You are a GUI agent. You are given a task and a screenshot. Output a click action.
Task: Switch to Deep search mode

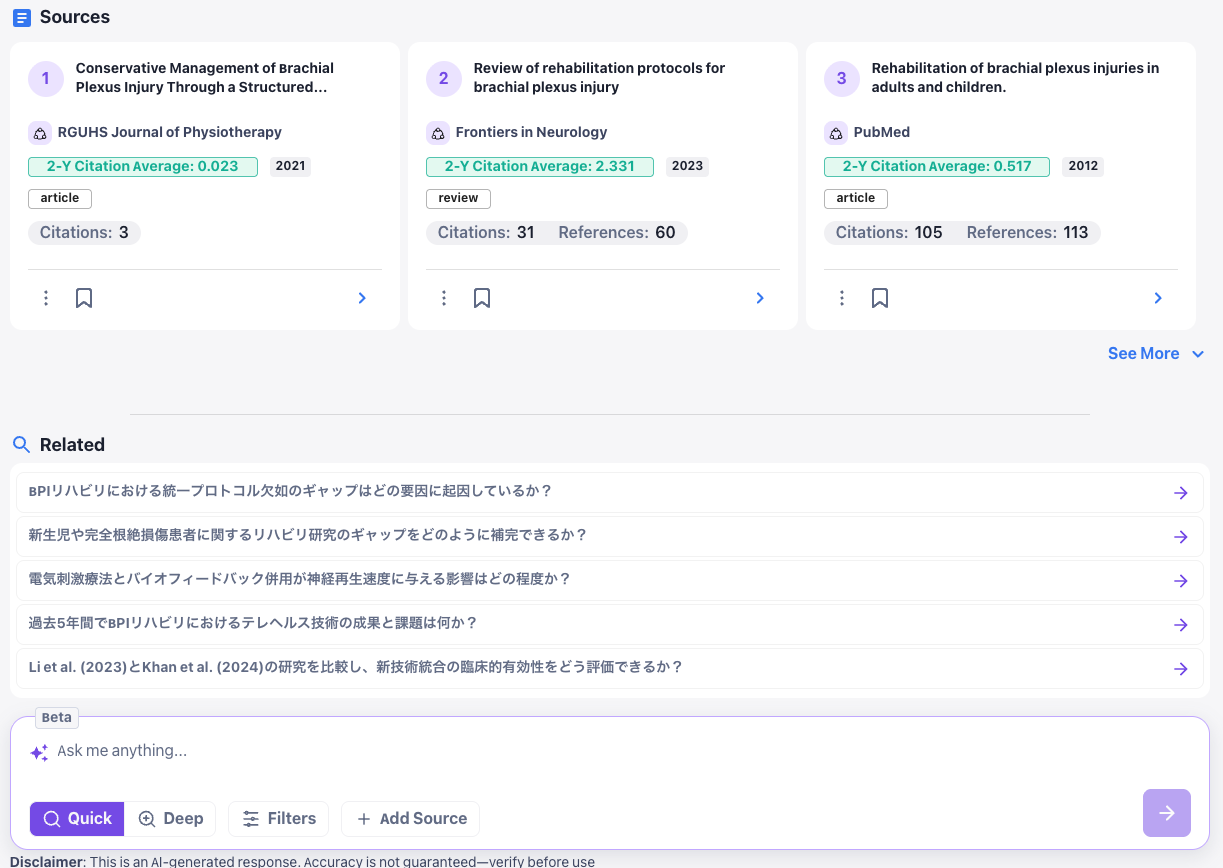coord(171,818)
